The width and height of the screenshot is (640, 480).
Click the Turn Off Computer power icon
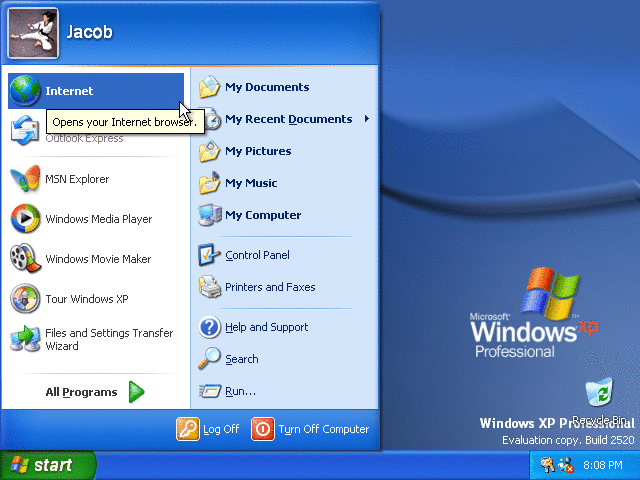pyautogui.click(x=263, y=429)
